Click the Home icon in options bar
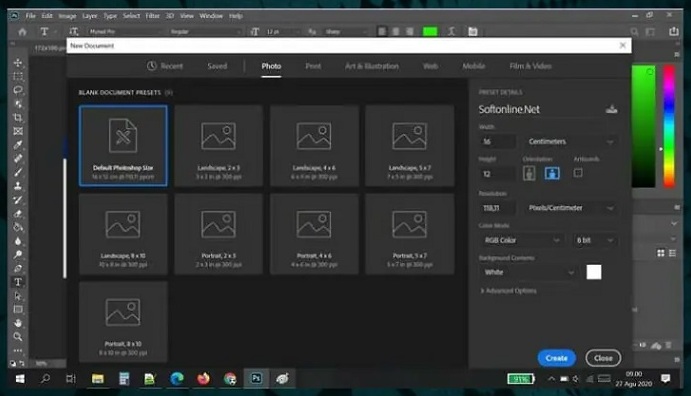 [x=22, y=32]
